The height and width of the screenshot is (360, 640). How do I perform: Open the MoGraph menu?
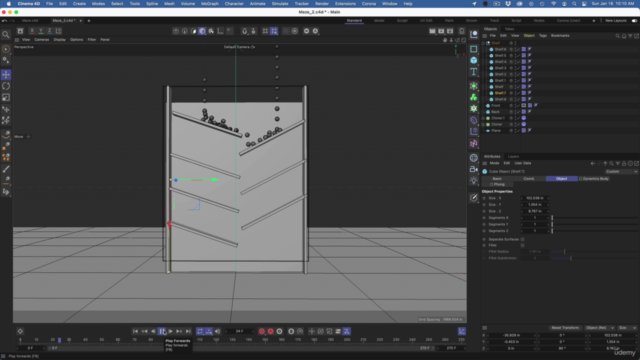coord(210,4)
